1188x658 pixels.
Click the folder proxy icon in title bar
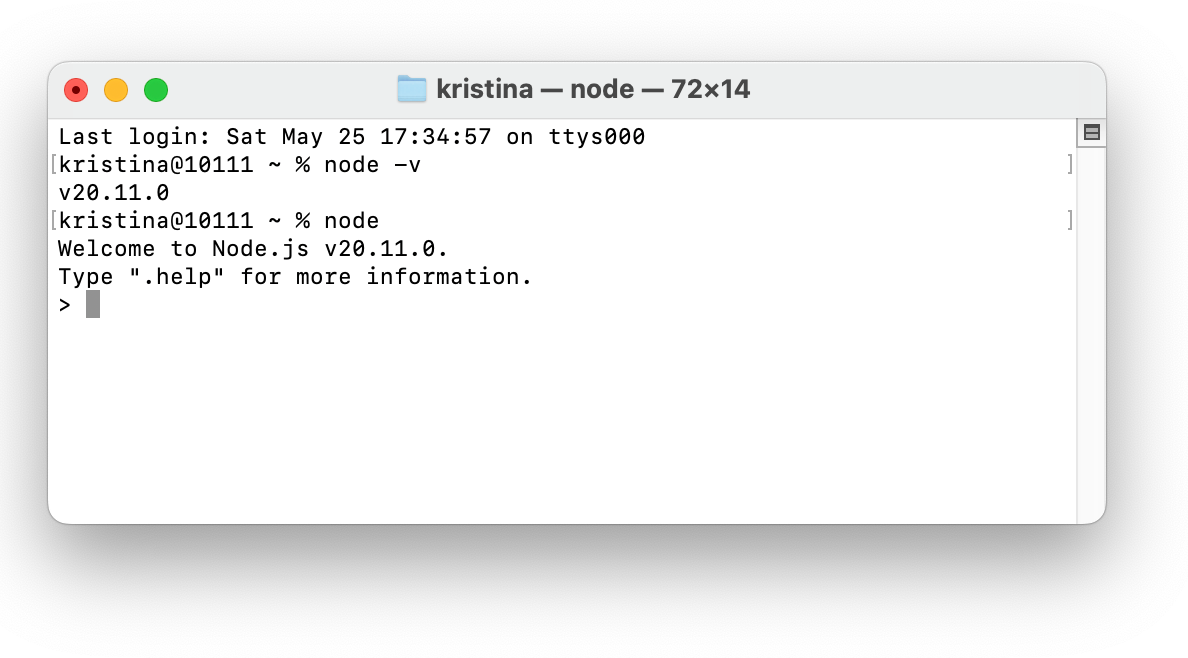pos(412,90)
